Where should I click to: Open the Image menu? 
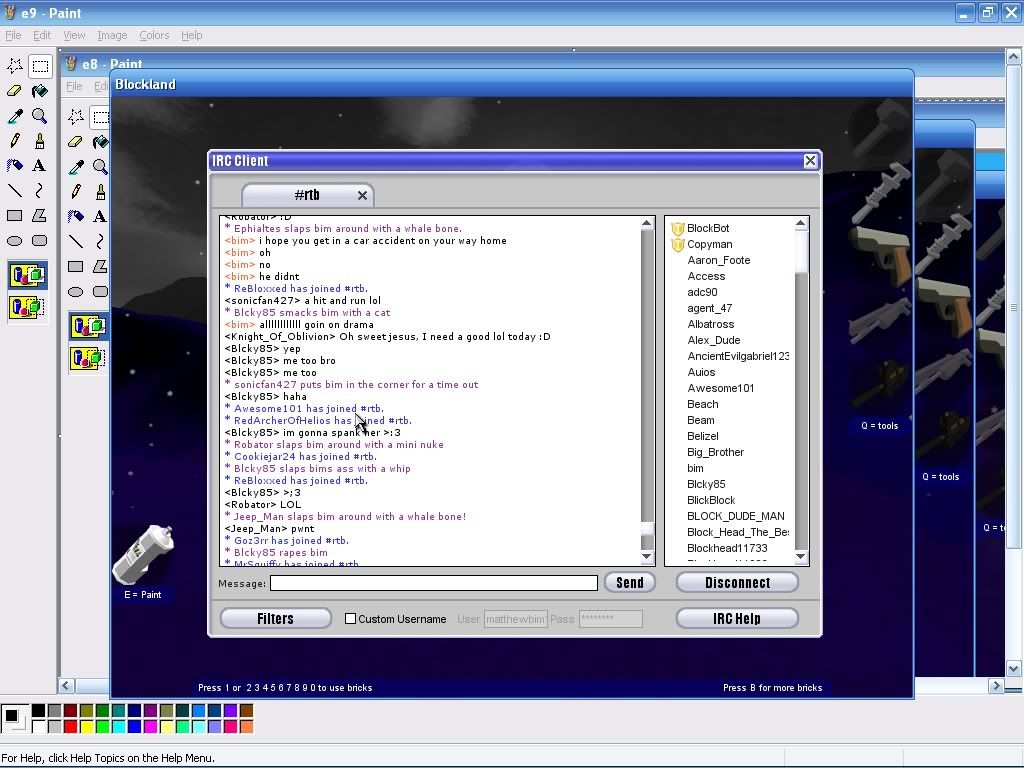tap(112, 35)
